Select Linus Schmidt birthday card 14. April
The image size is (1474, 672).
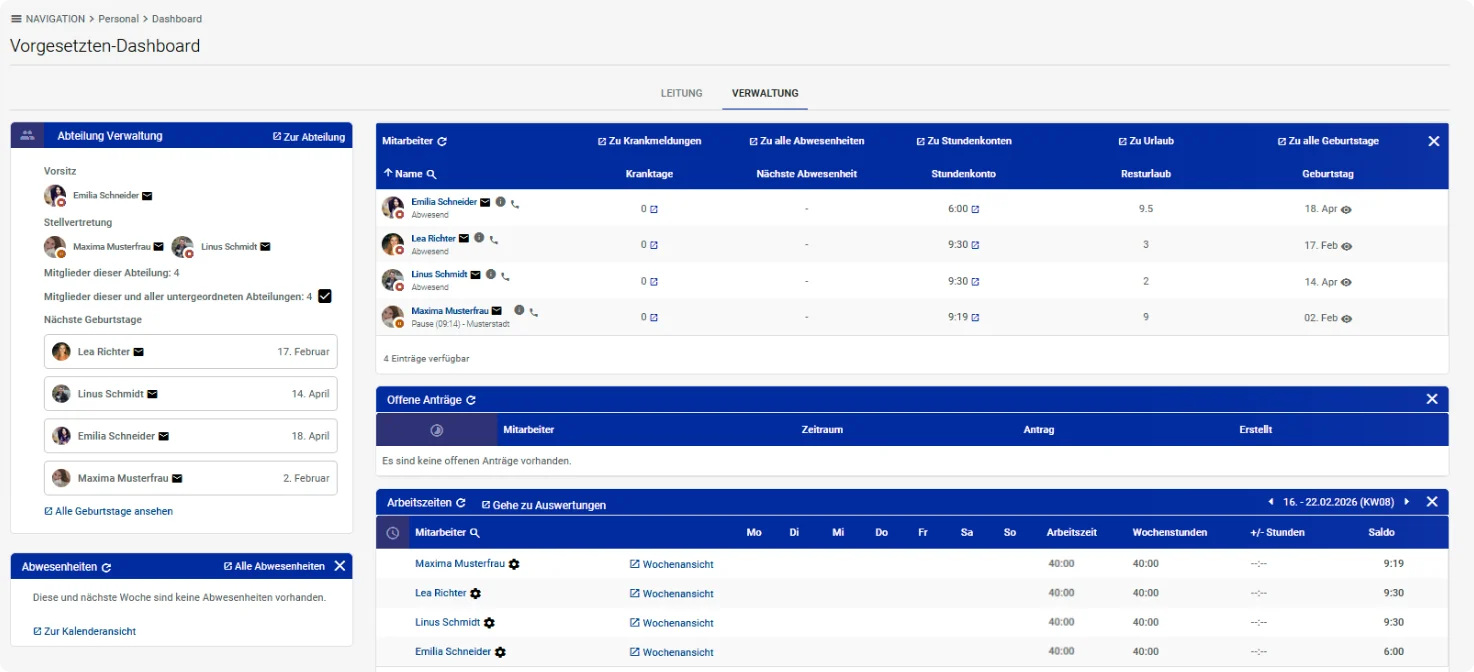coord(191,394)
